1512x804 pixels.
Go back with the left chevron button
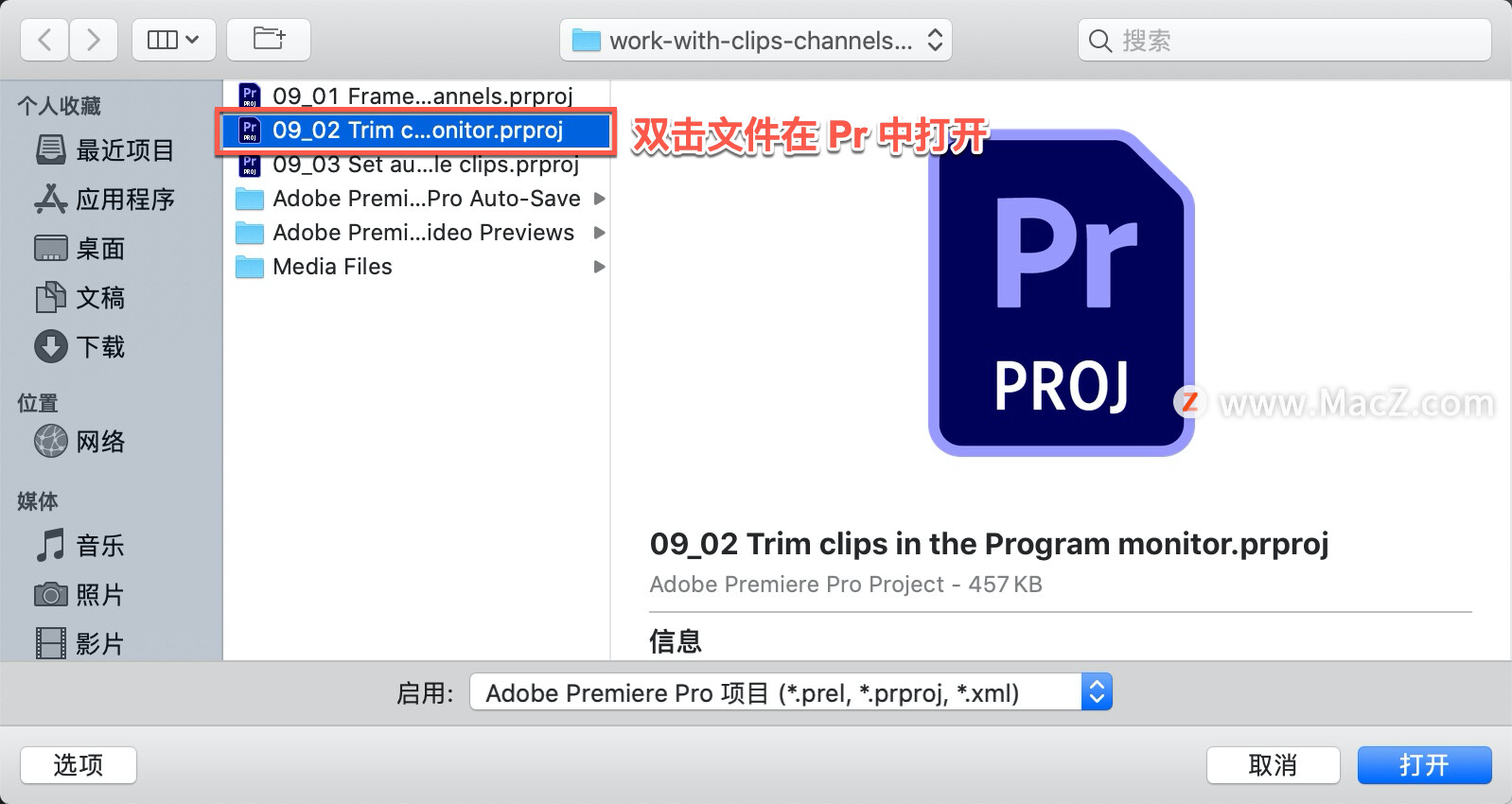coord(44,40)
